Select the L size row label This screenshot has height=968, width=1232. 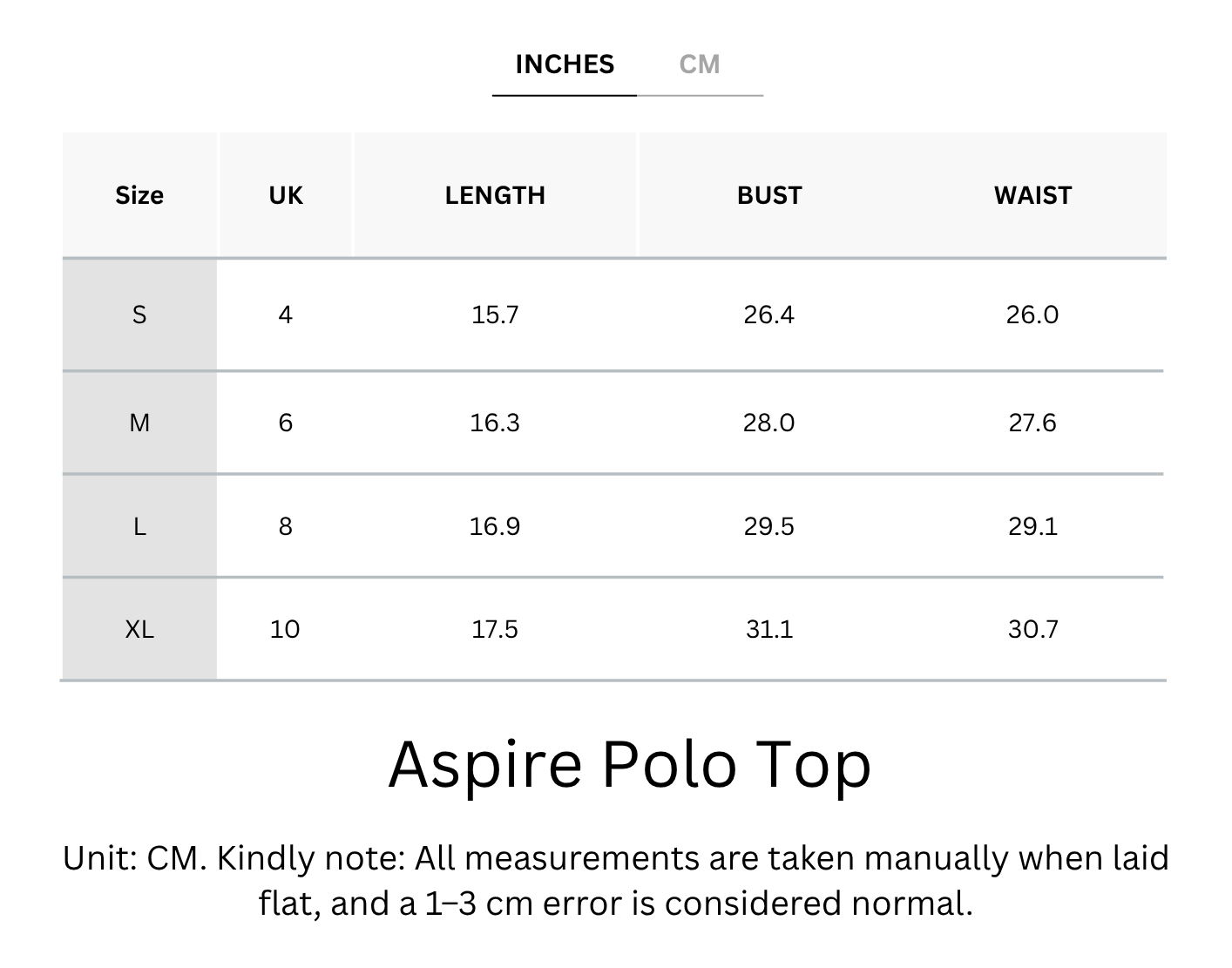[139, 526]
